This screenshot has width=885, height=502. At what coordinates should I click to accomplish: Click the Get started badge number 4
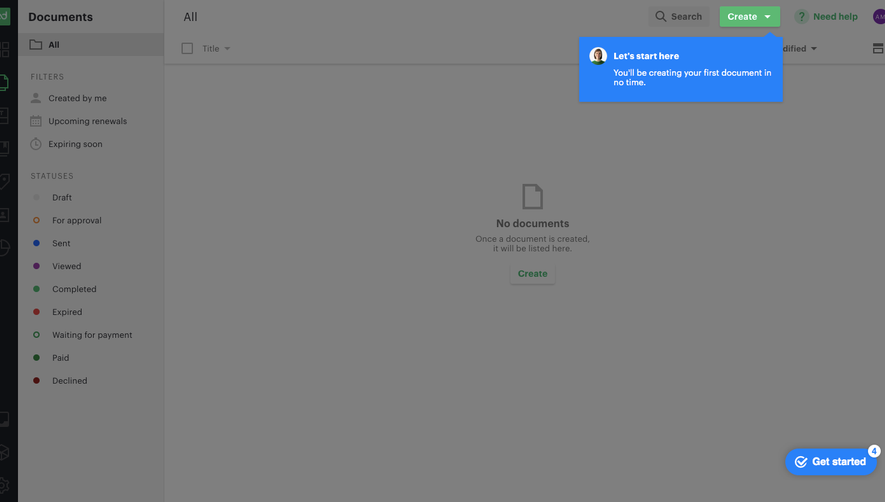874,451
